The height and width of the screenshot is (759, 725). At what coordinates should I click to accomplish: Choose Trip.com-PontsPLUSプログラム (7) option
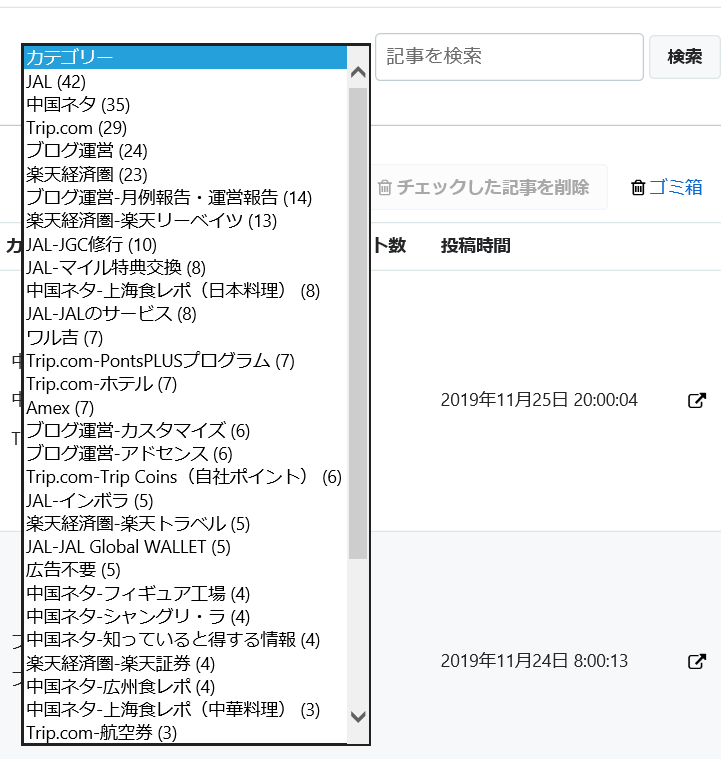(x=185, y=361)
